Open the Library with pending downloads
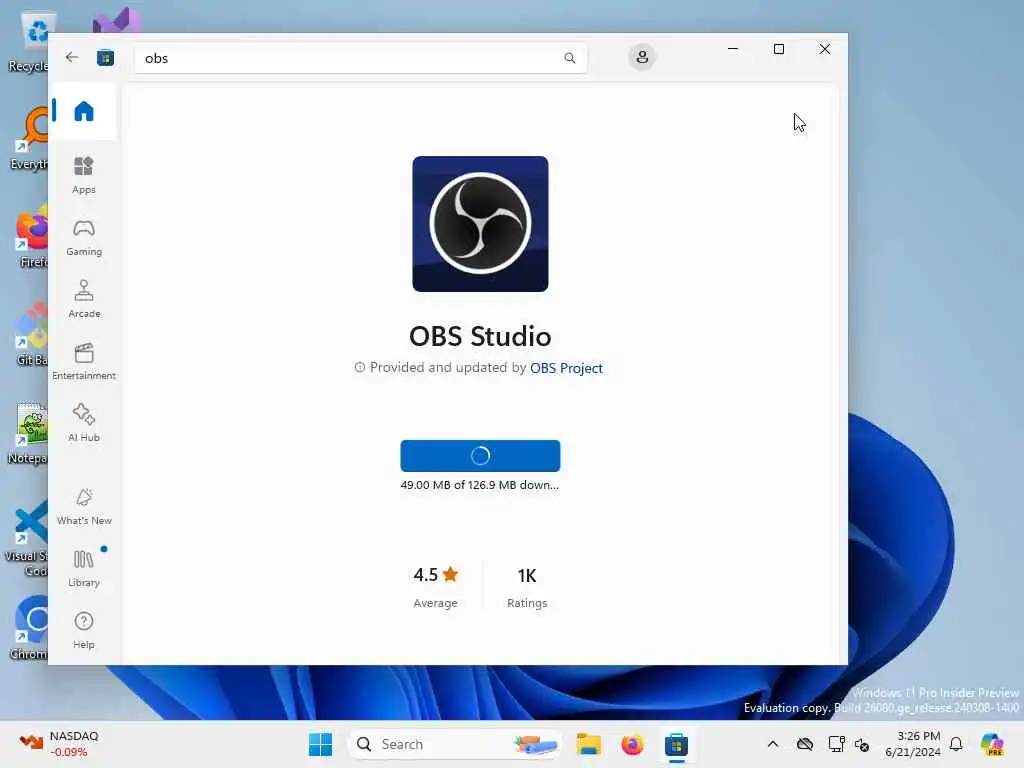 [x=84, y=568]
